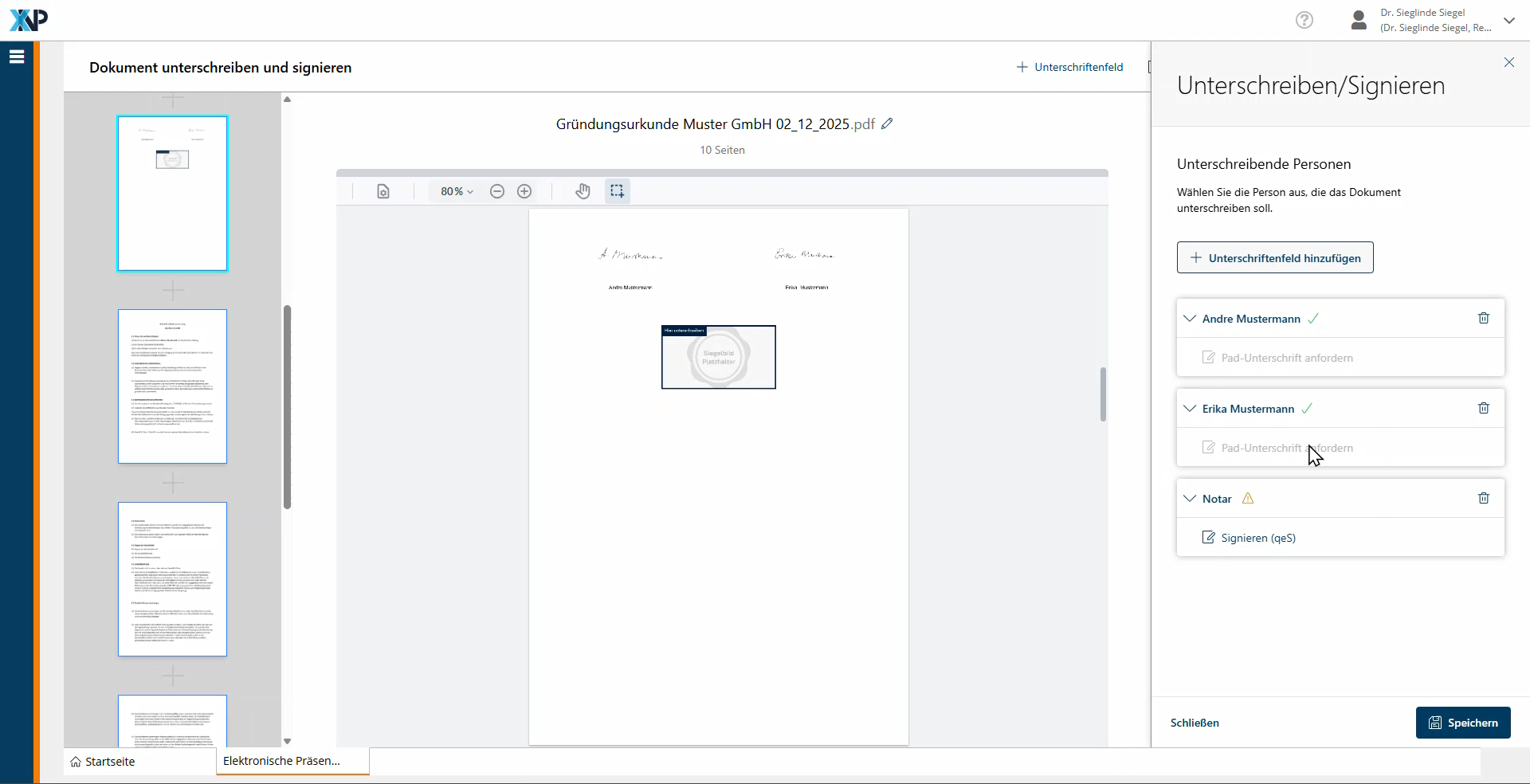Collapse the Andre Mustermann section

1190,319
